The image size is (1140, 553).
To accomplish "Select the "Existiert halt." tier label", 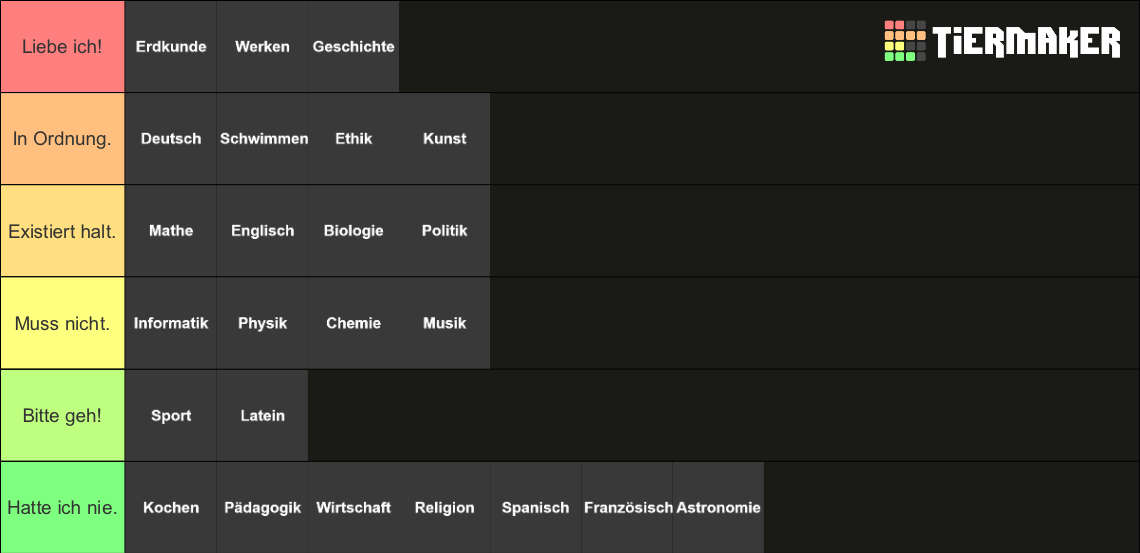I will (x=63, y=231).
